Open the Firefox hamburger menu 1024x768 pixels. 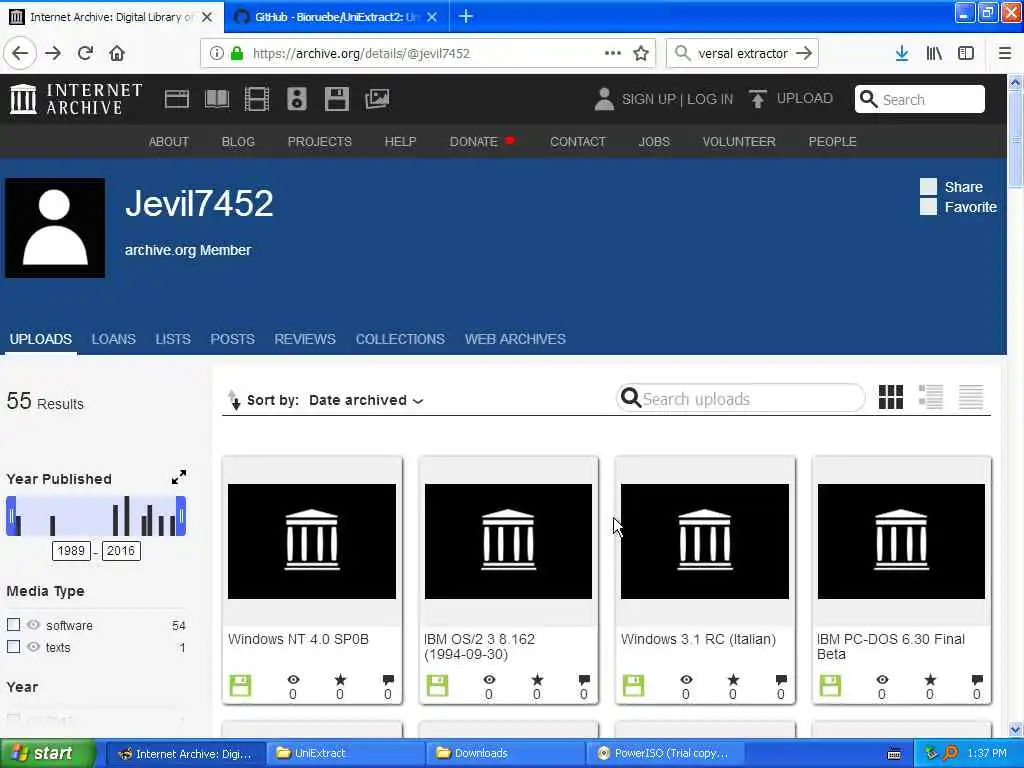coord(1005,53)
